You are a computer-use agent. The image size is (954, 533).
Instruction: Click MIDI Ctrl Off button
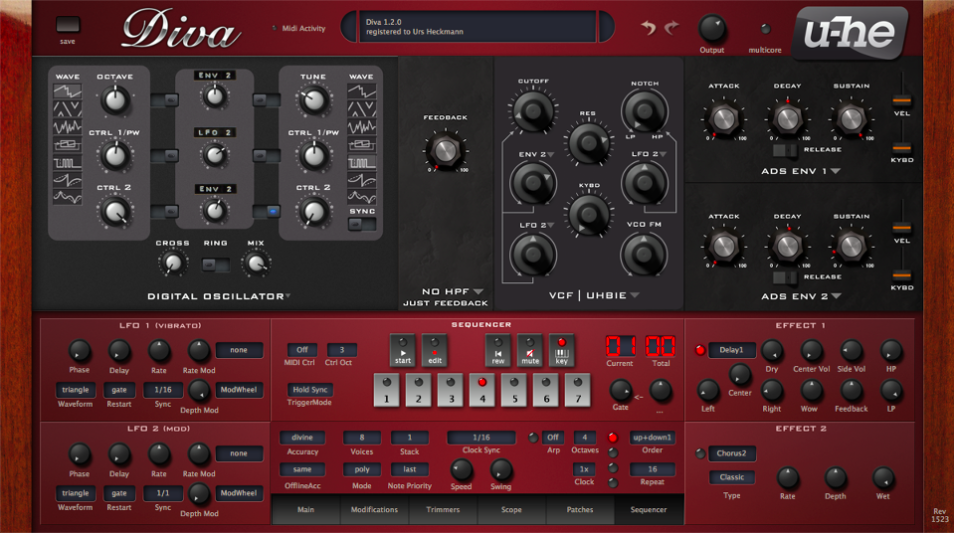click(302, 350)
